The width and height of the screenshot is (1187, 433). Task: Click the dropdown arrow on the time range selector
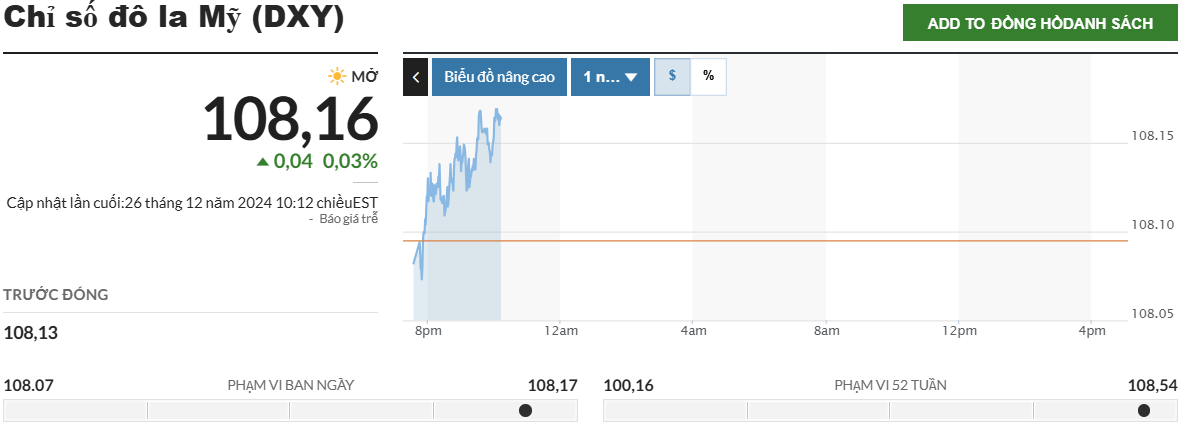(x=631, y=77)
